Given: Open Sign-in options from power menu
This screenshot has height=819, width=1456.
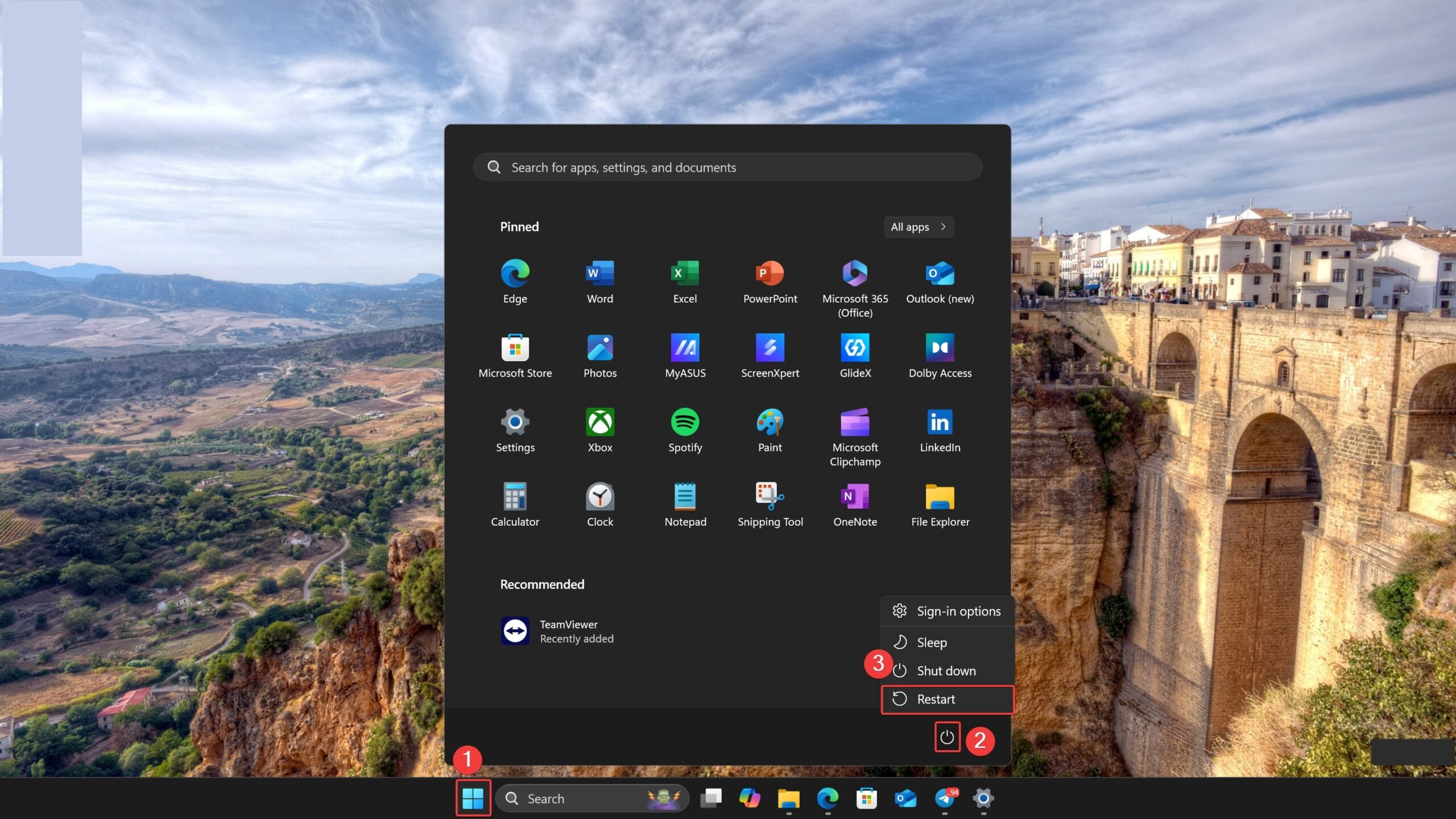Looking at the screenshot, I should [x=948, y=611].
